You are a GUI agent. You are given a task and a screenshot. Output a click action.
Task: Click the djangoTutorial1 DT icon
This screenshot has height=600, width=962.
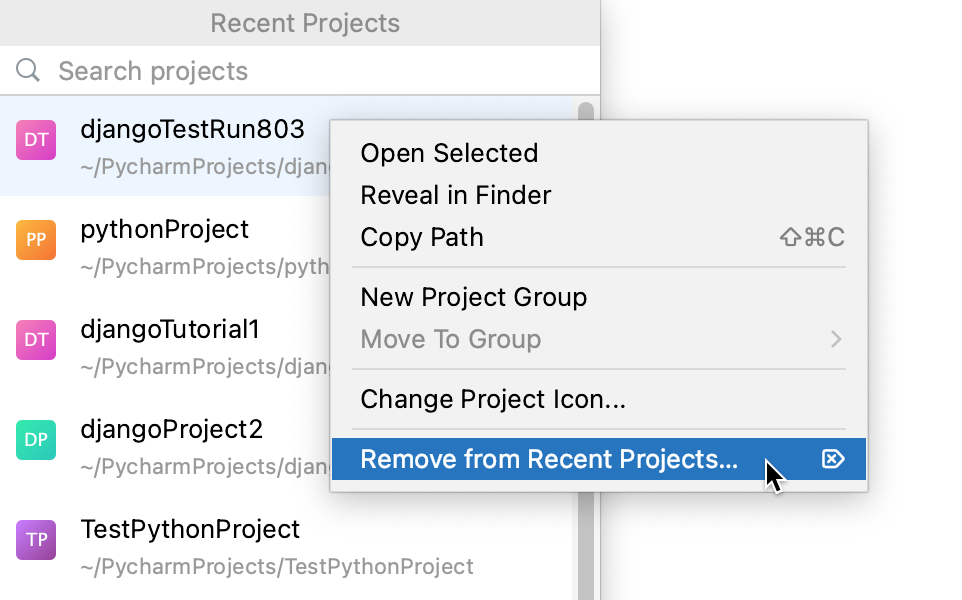pos(36,340)
